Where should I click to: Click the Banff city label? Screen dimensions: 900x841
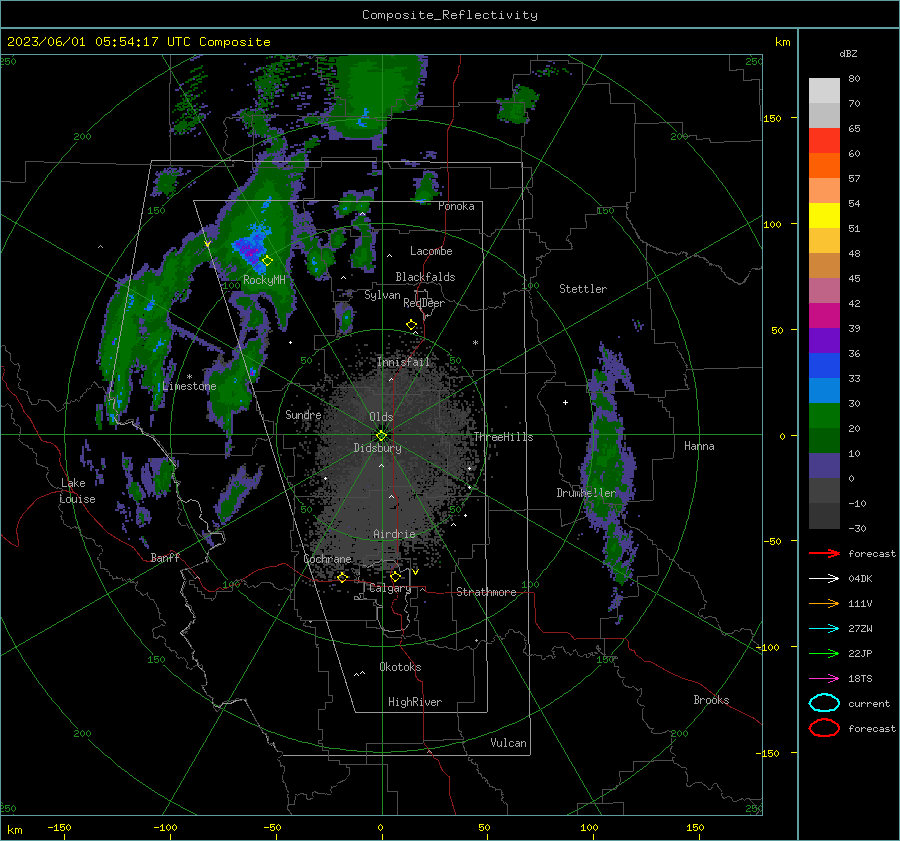click(165, 558)
